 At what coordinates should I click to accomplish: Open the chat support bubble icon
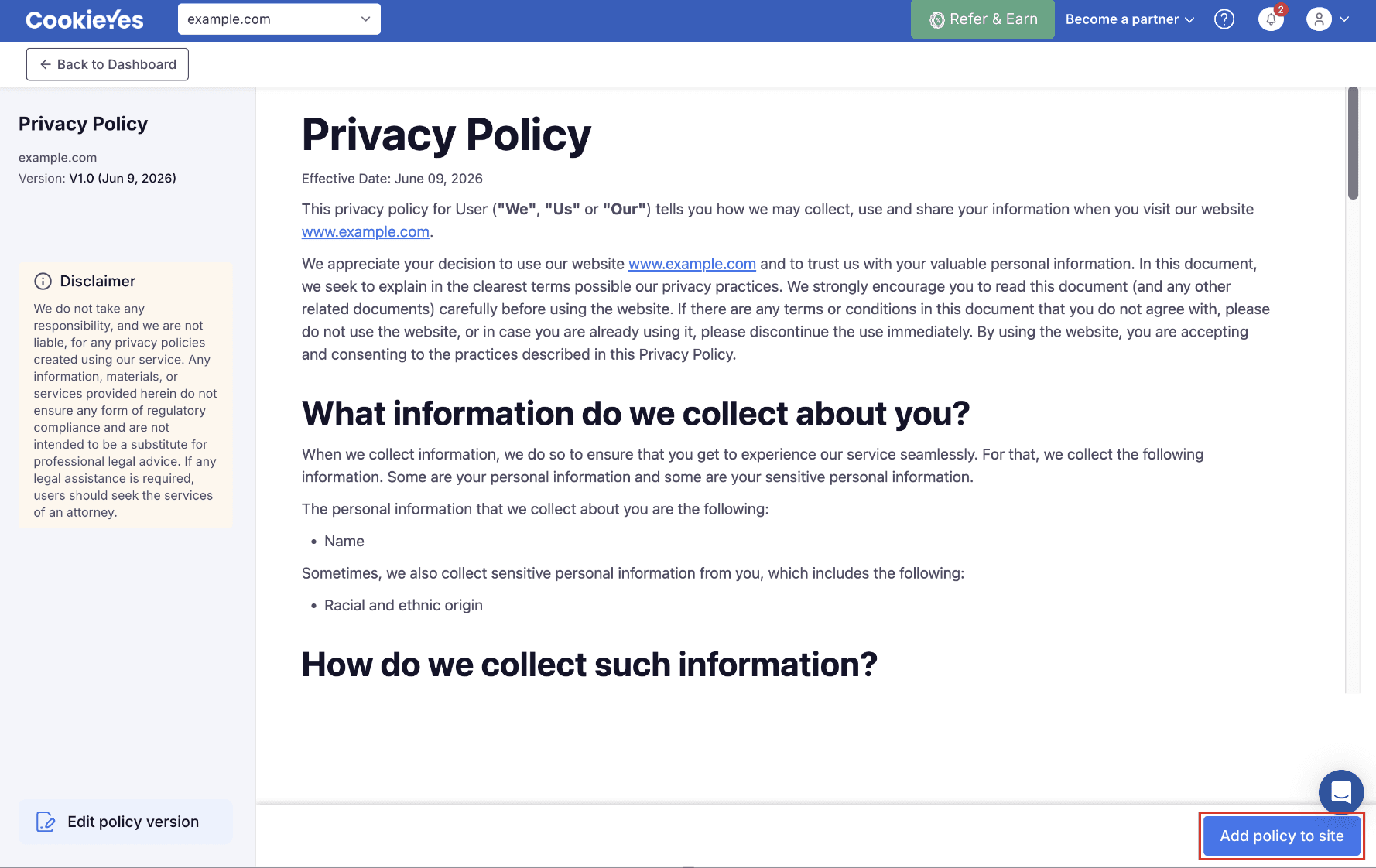tap(1341, 791)
